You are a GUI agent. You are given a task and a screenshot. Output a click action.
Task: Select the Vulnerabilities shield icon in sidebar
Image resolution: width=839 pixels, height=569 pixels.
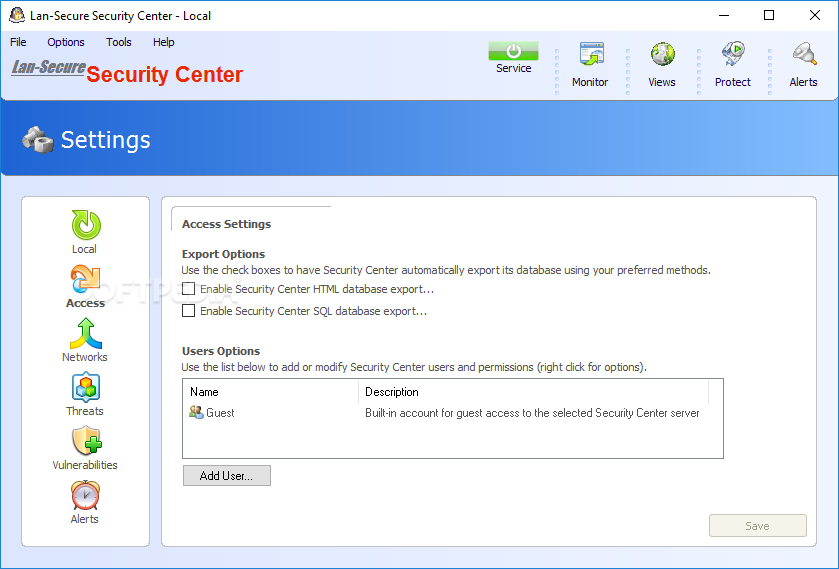click(87, 441)
